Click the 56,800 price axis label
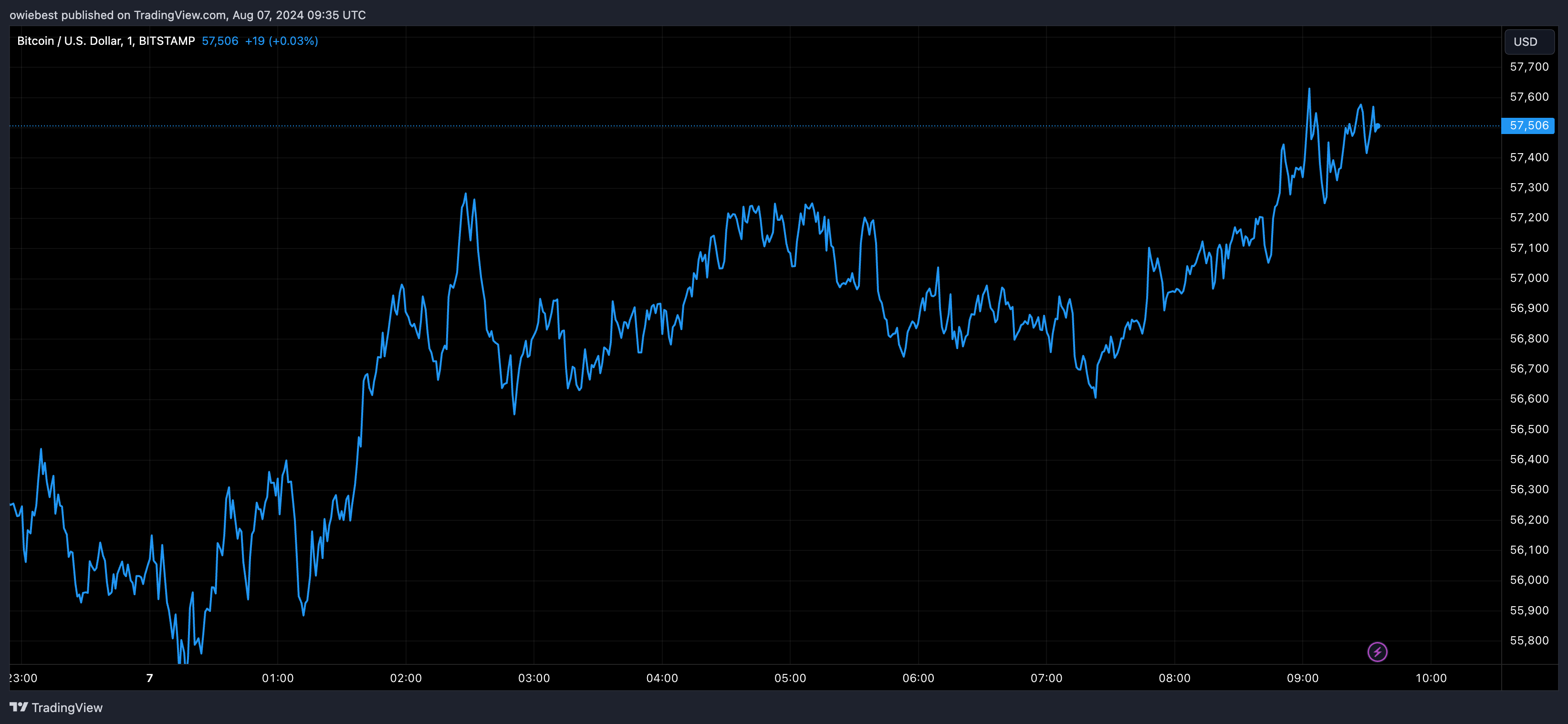1568x724 pixels. click(x=1529, y=339)
